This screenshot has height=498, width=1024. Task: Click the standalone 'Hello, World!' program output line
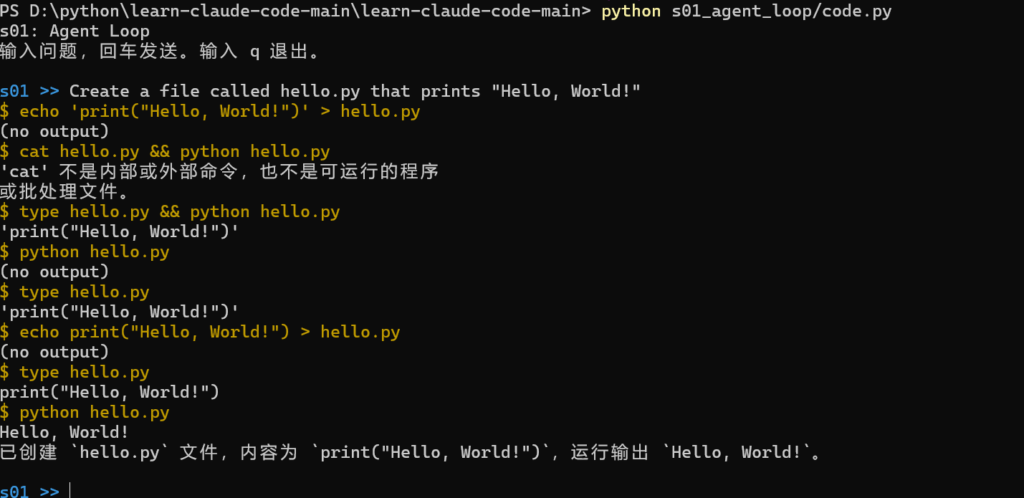point(65,432)
